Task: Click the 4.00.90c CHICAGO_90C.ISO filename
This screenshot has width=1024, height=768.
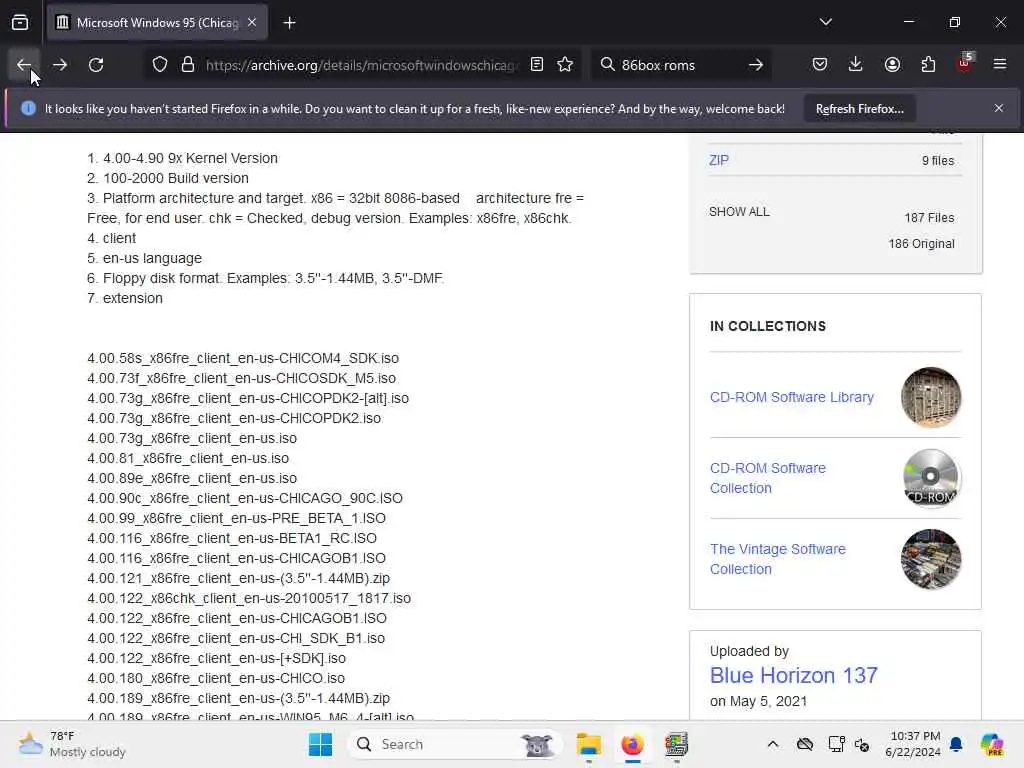Action: [x=245, y=498]
